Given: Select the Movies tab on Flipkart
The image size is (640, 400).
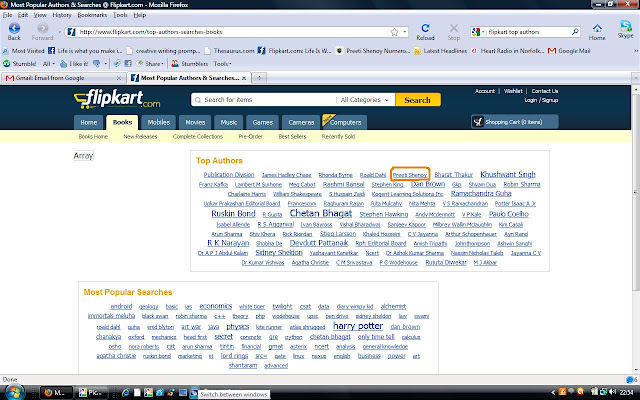Looking at the screenshot, I should pos(195,122).
